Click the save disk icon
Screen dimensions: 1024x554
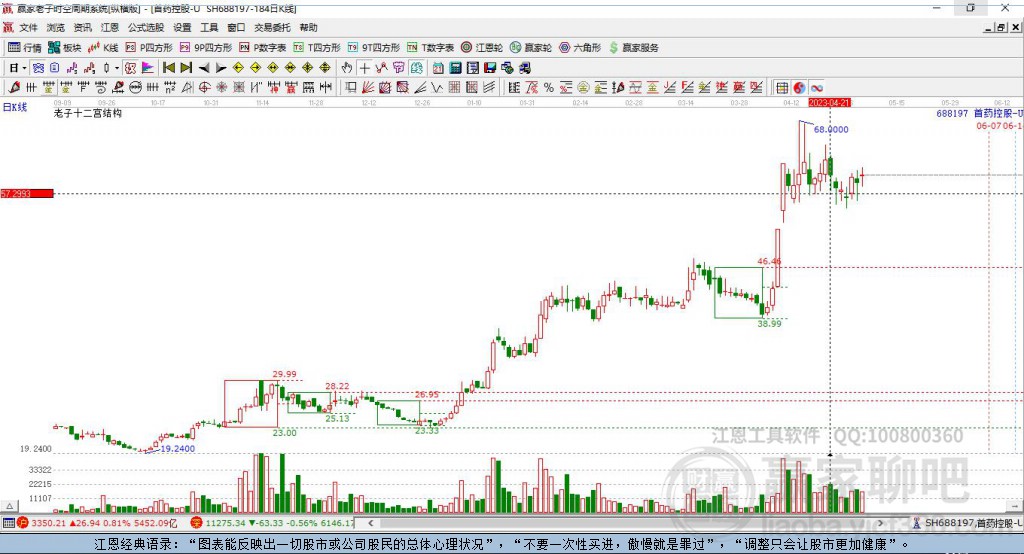point(490,68)
